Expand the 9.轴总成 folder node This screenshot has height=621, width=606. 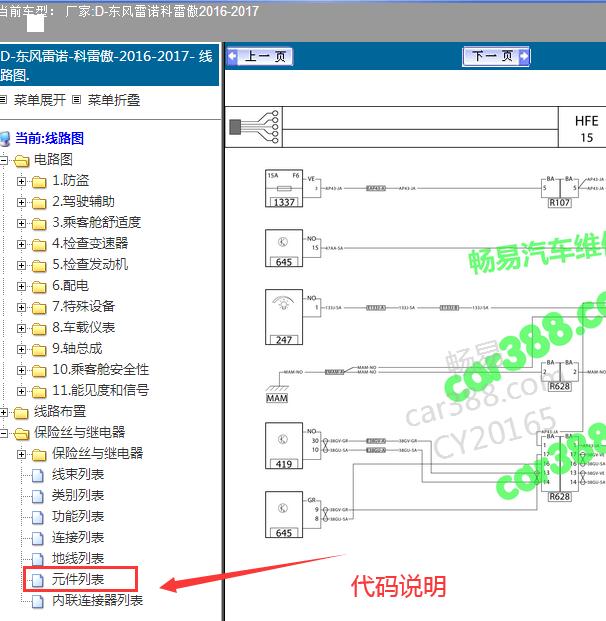click(21, 349)
